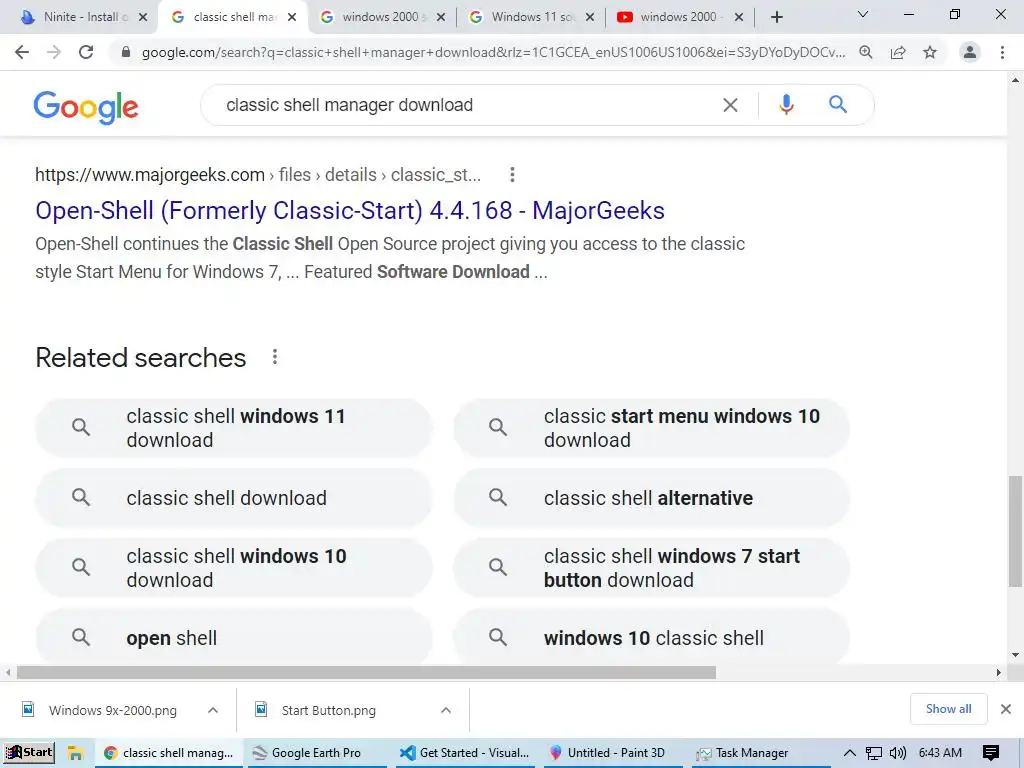The height and width of the screenshot is (768, 1024).
Task: Open network icon in system tray
Action: [873, 753]
